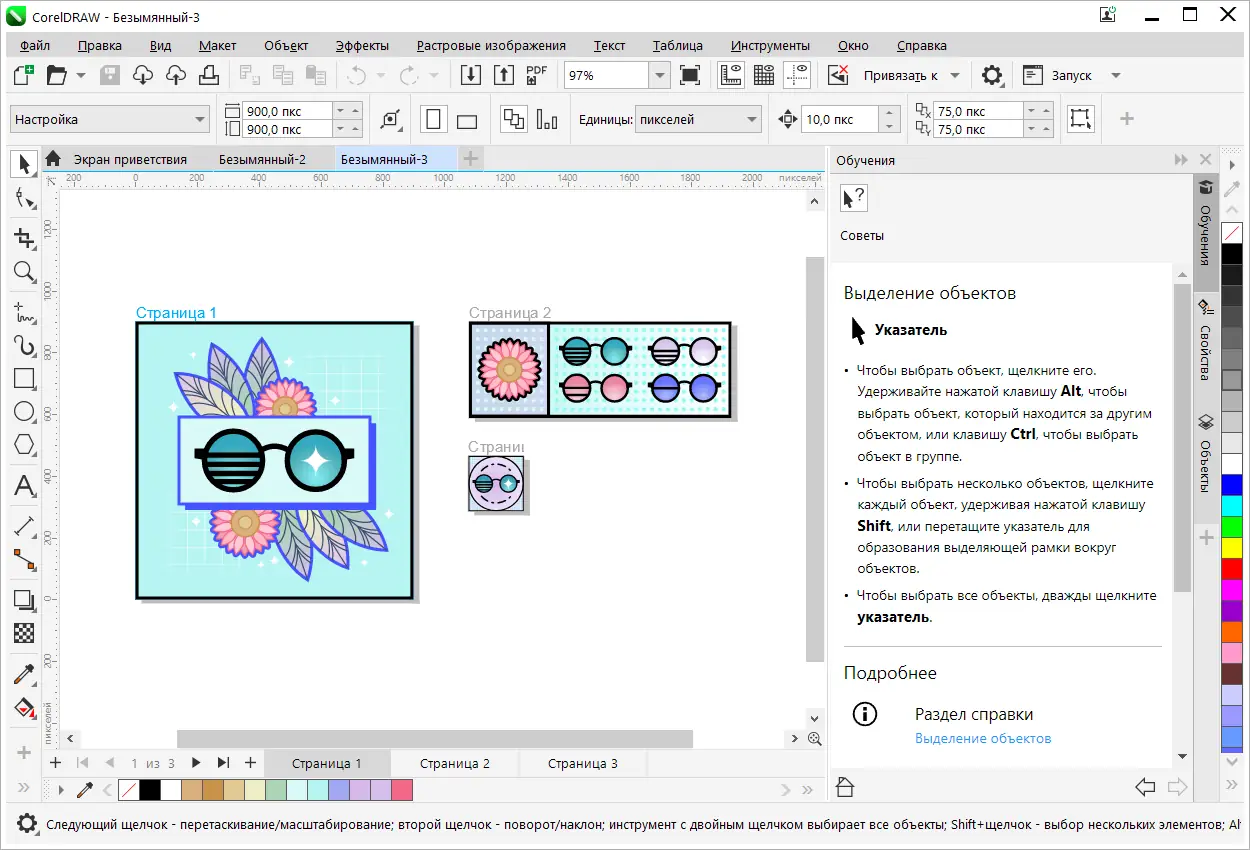1250x850 pixels.
Task: Activate the Text tool
Action: pos(24,487)
